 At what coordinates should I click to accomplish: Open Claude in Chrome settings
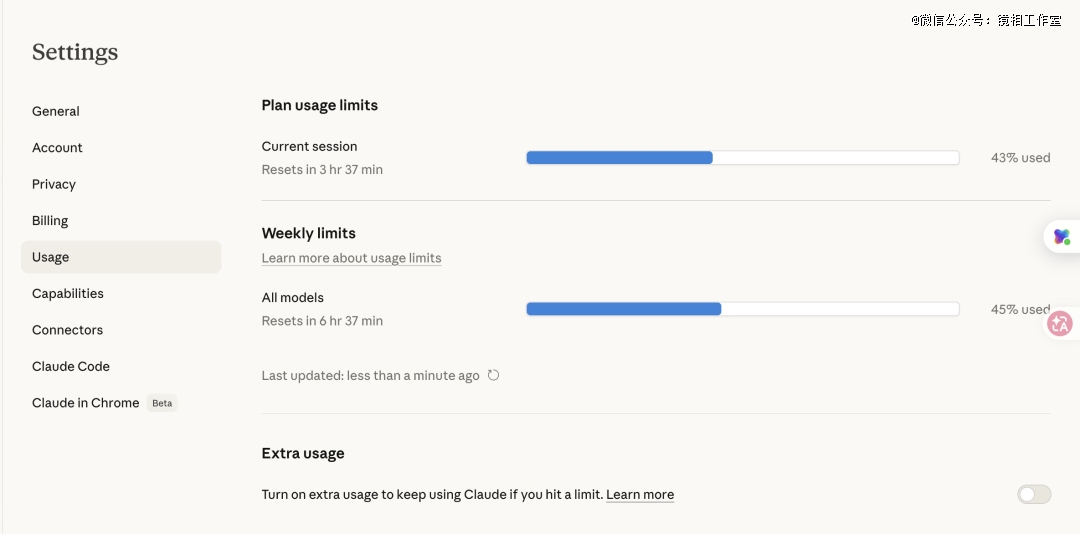(86, 403)
